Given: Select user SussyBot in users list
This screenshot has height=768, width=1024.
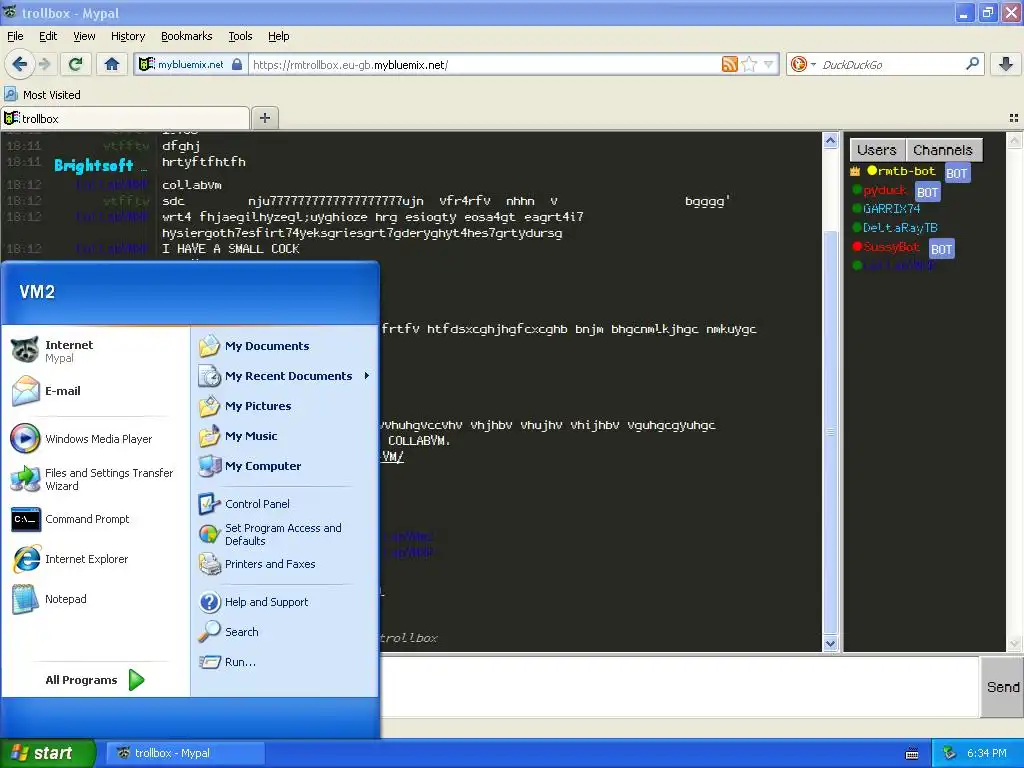Looking at the screenshot, I should (891, 247).
